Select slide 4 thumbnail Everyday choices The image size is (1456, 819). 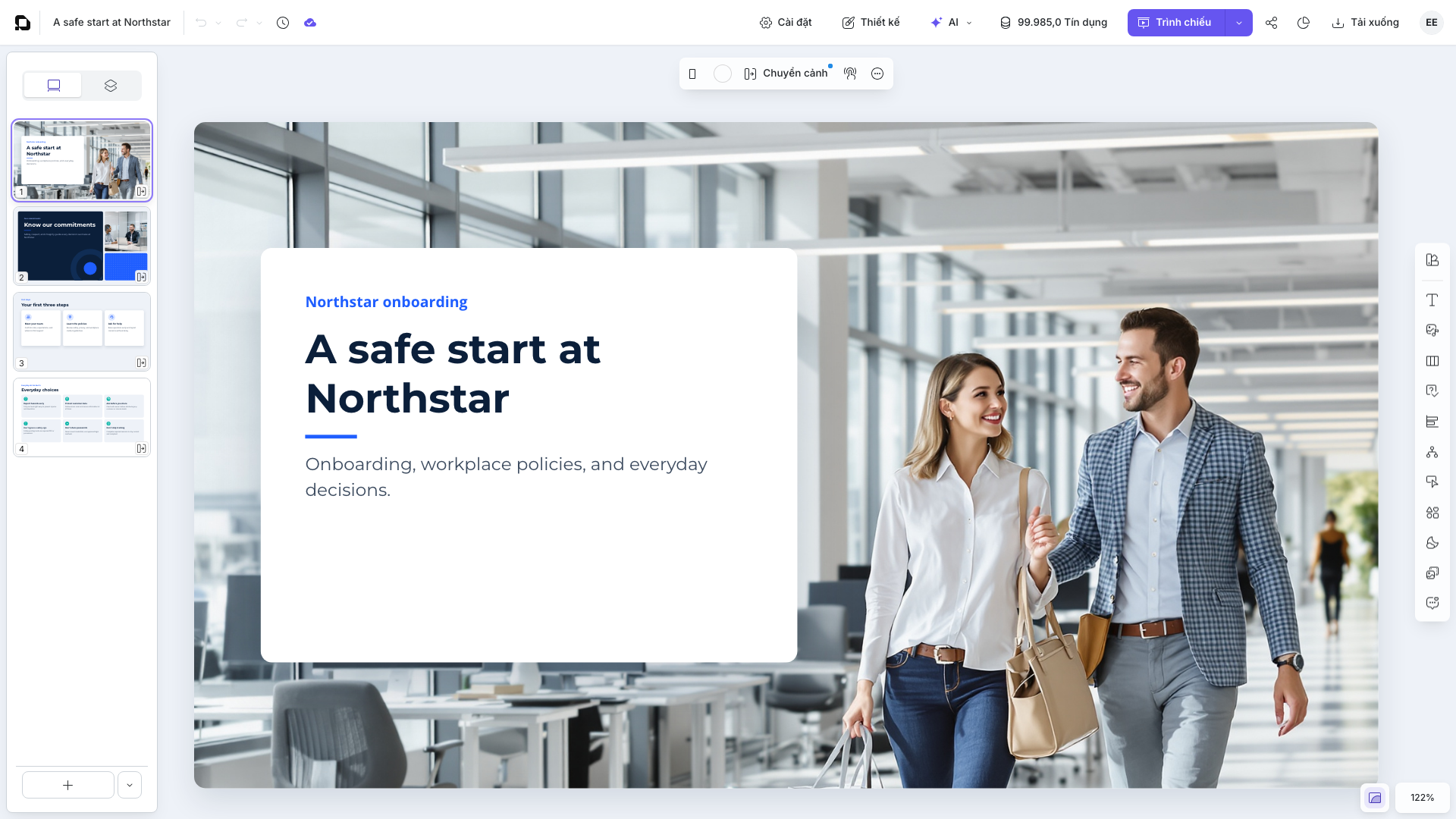pos(82,418)
